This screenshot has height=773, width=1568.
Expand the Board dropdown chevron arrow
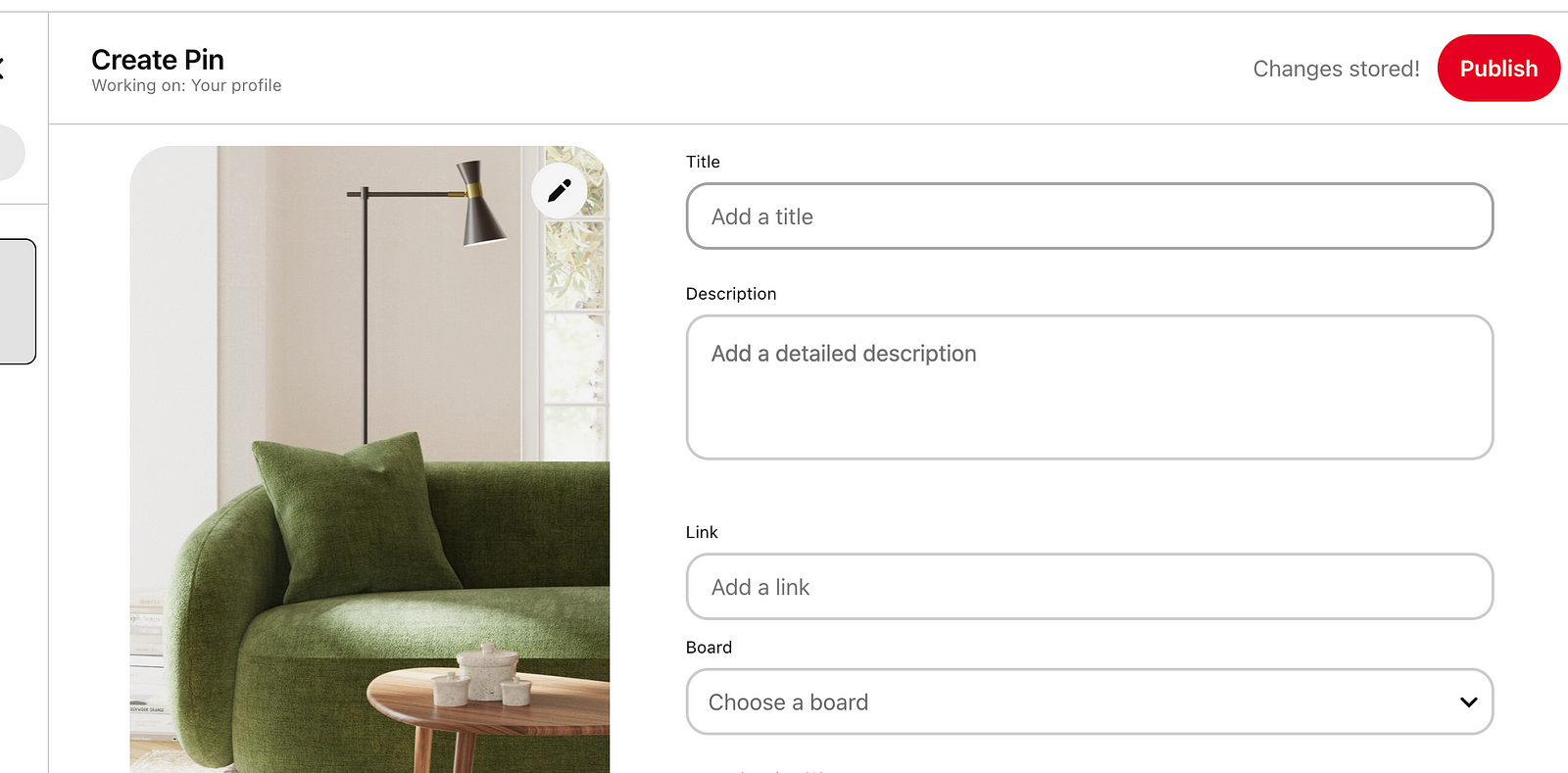tap(1468, 701)
